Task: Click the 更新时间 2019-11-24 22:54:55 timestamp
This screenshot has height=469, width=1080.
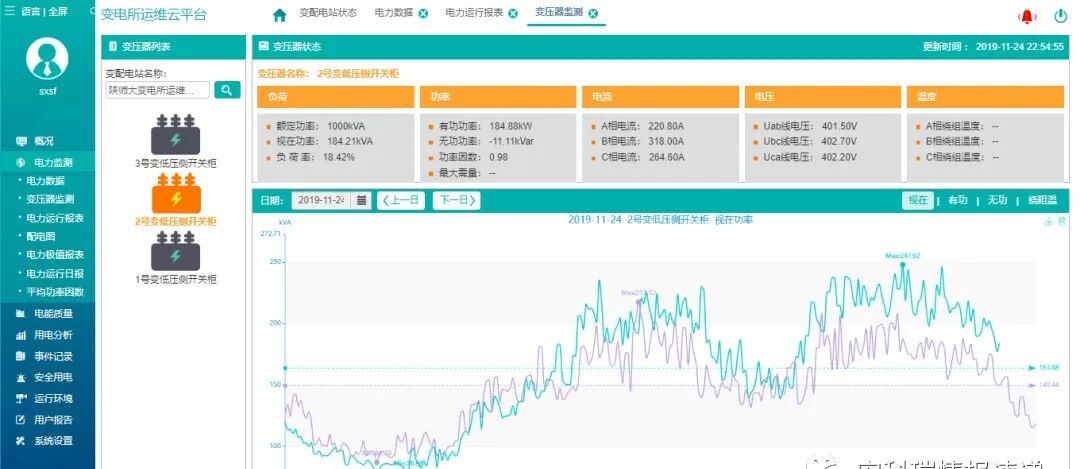Action: (993, 47)
